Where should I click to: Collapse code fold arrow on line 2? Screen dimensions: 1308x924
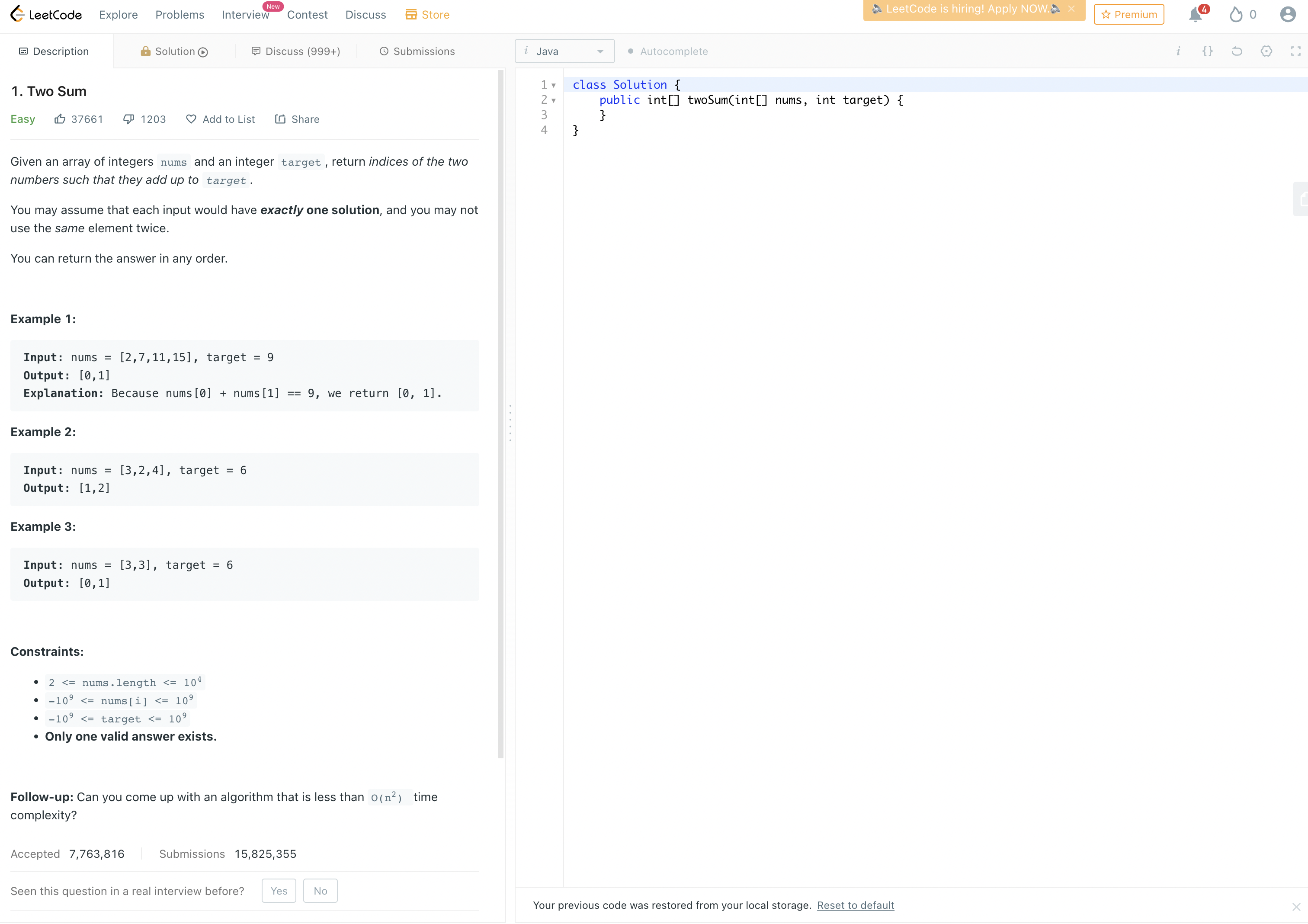click(x=553, y=101)
